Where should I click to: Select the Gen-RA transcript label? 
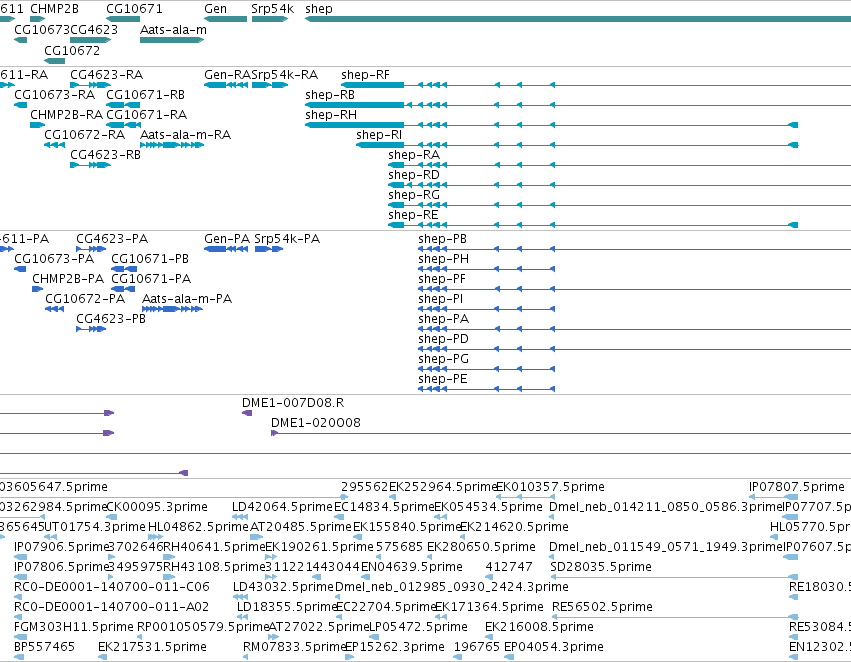click(x=227, y=74)
